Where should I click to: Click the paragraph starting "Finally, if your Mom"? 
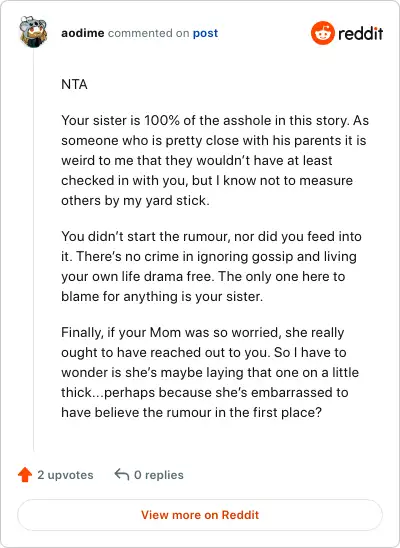click(x=210, y=372)
